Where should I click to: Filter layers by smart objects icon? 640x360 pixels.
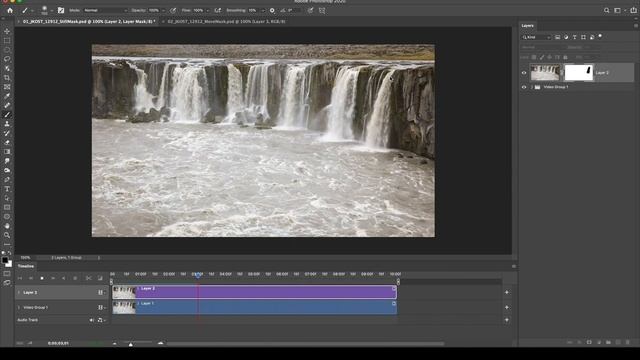click(592, 37)
